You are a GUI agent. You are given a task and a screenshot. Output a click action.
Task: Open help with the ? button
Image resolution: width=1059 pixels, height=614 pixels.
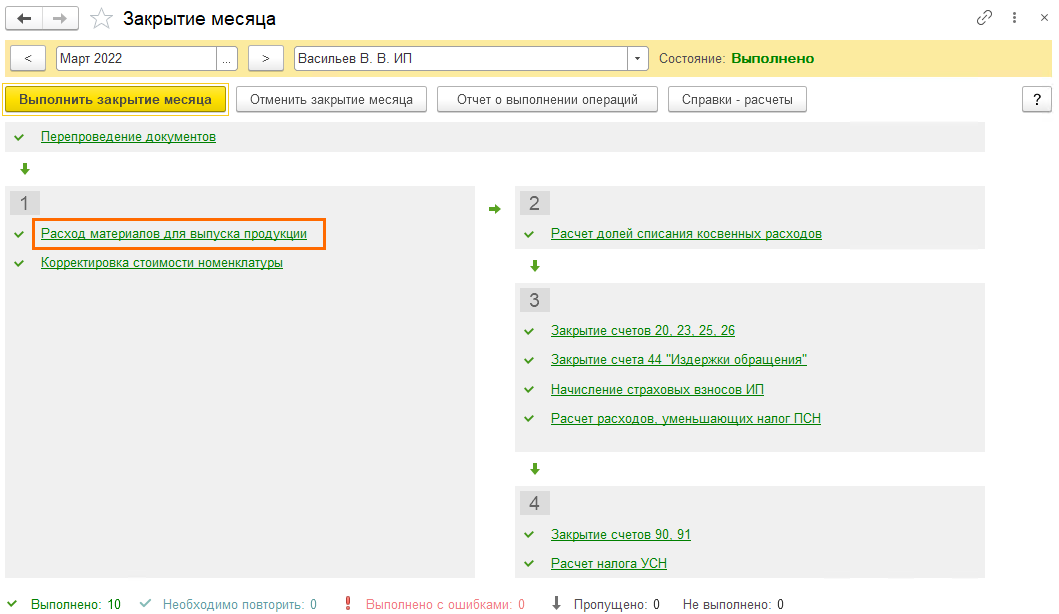tap(1037, 100)
